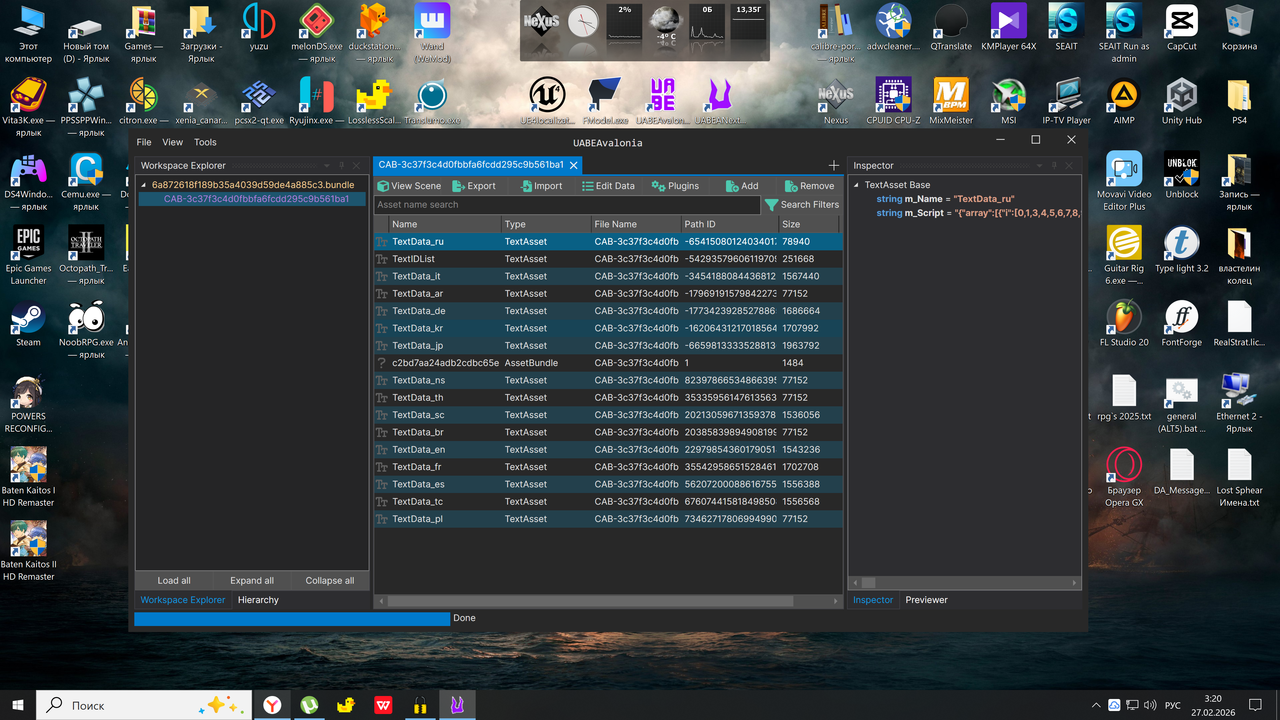
Task: Select the TextData_de asset row
Action: 608,311
